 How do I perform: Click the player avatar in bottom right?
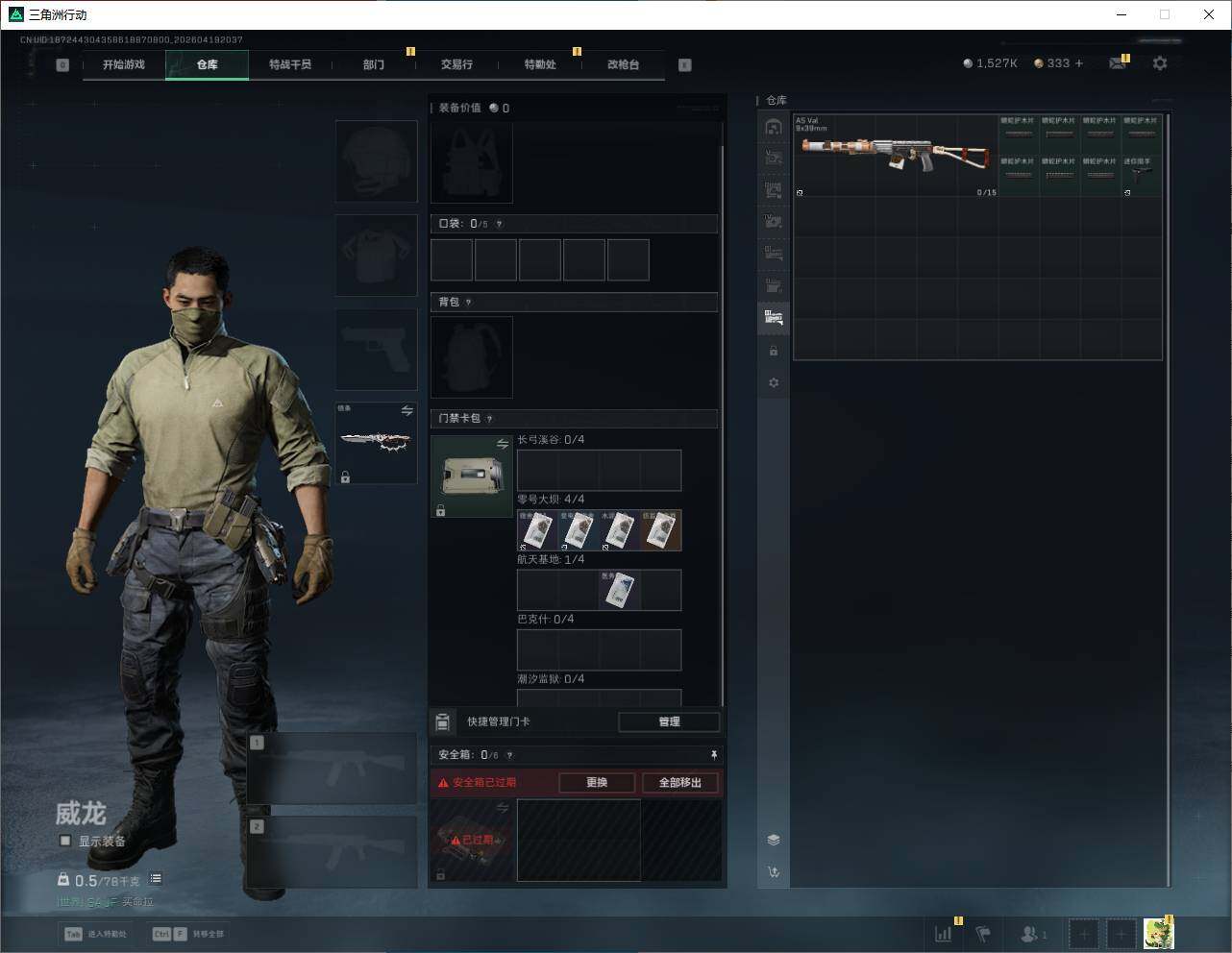[x=1158, y=933]
